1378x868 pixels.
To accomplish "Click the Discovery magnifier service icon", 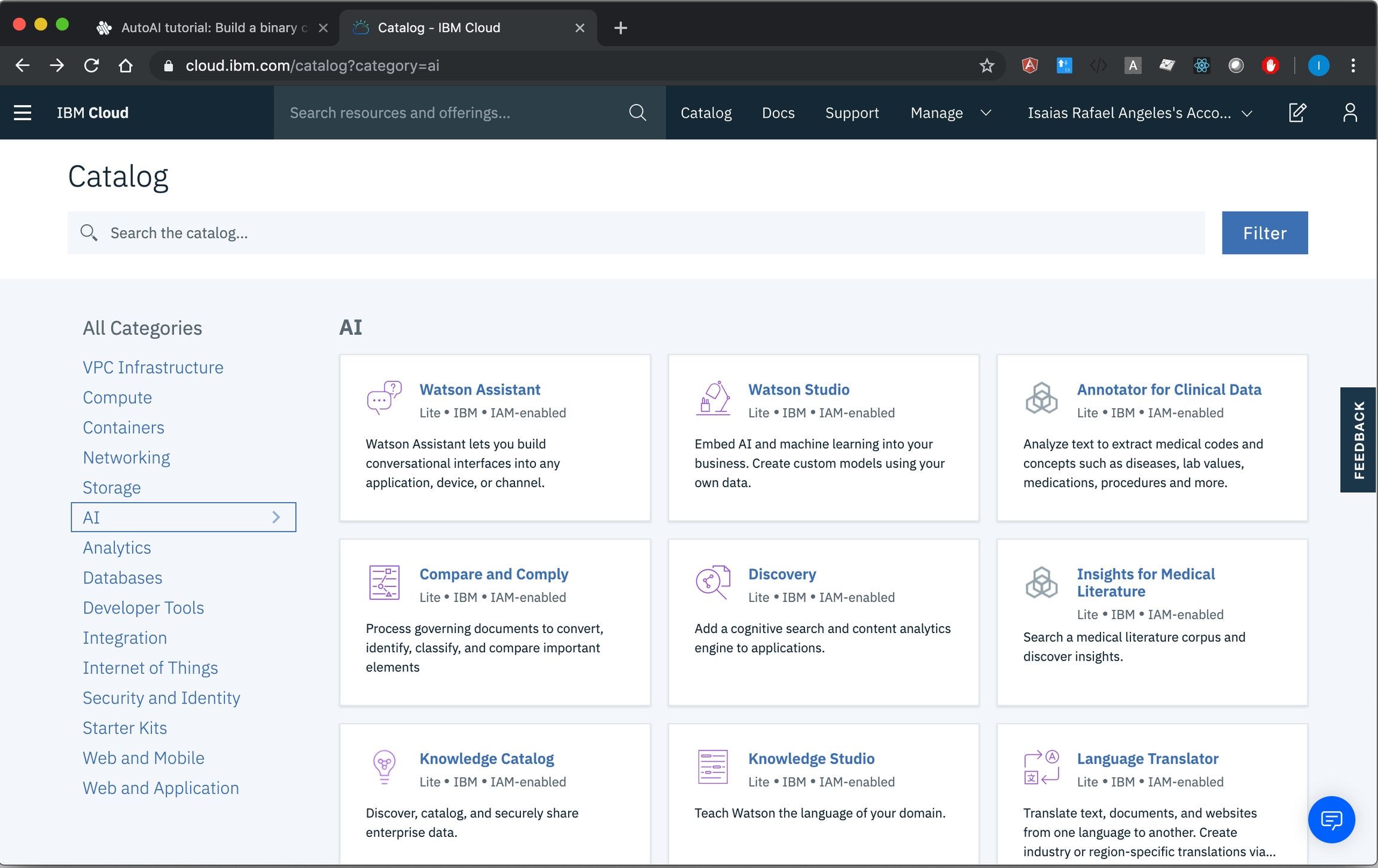I will click(x=713, y=582).
